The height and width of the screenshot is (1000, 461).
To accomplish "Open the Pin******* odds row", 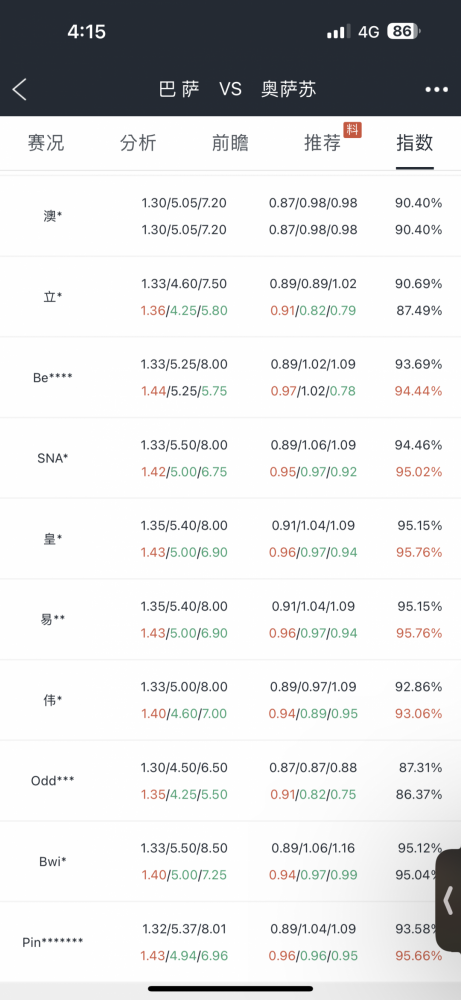I will coord(230,942).
